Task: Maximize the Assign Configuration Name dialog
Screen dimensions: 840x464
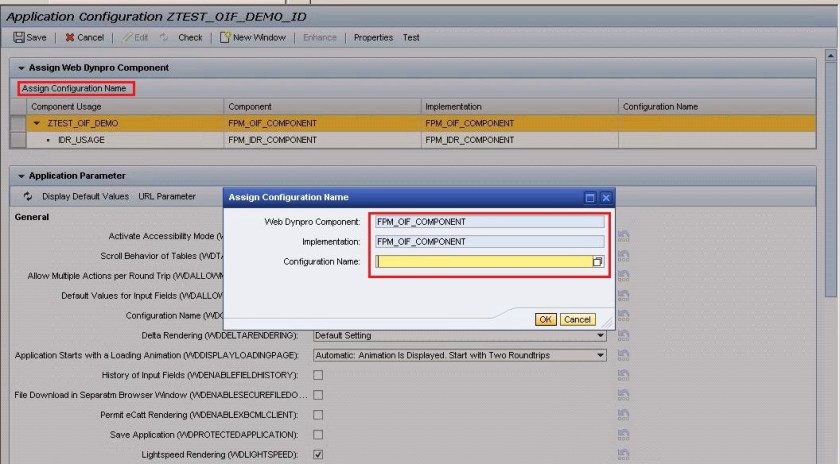Action: click(x=590, y=198)
